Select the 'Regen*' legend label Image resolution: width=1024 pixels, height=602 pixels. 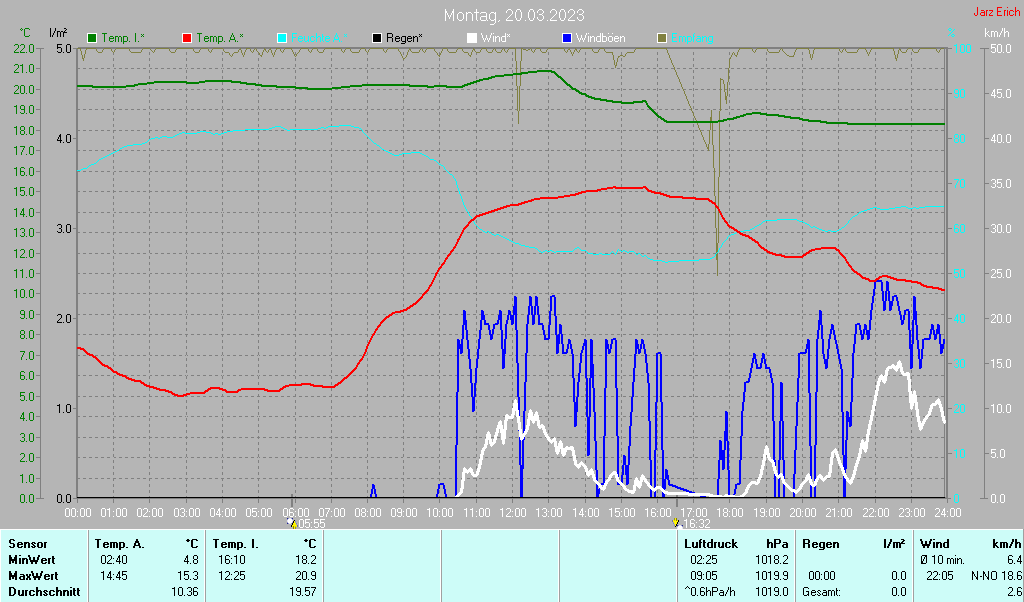pos(404,39)
